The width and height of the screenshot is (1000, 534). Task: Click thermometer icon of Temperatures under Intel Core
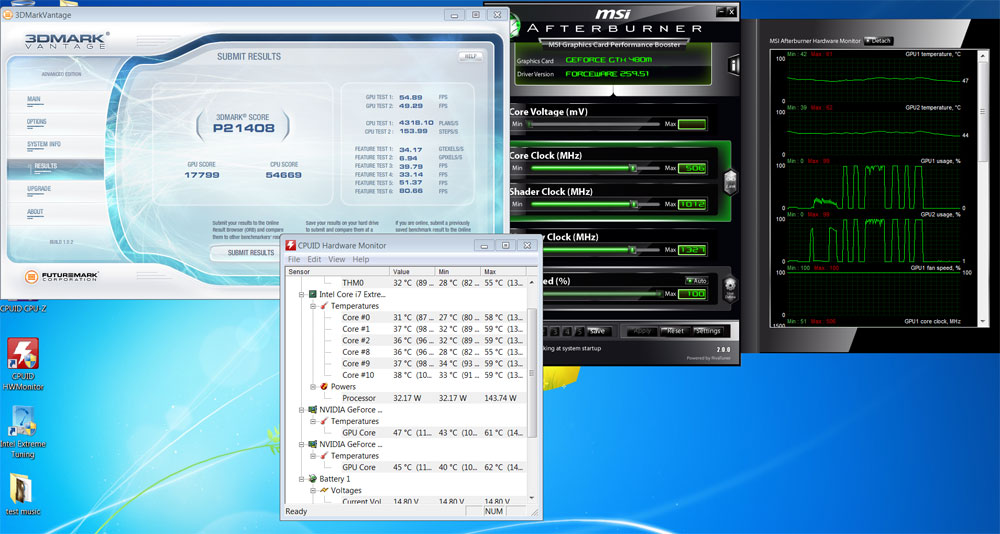[324, 306]
